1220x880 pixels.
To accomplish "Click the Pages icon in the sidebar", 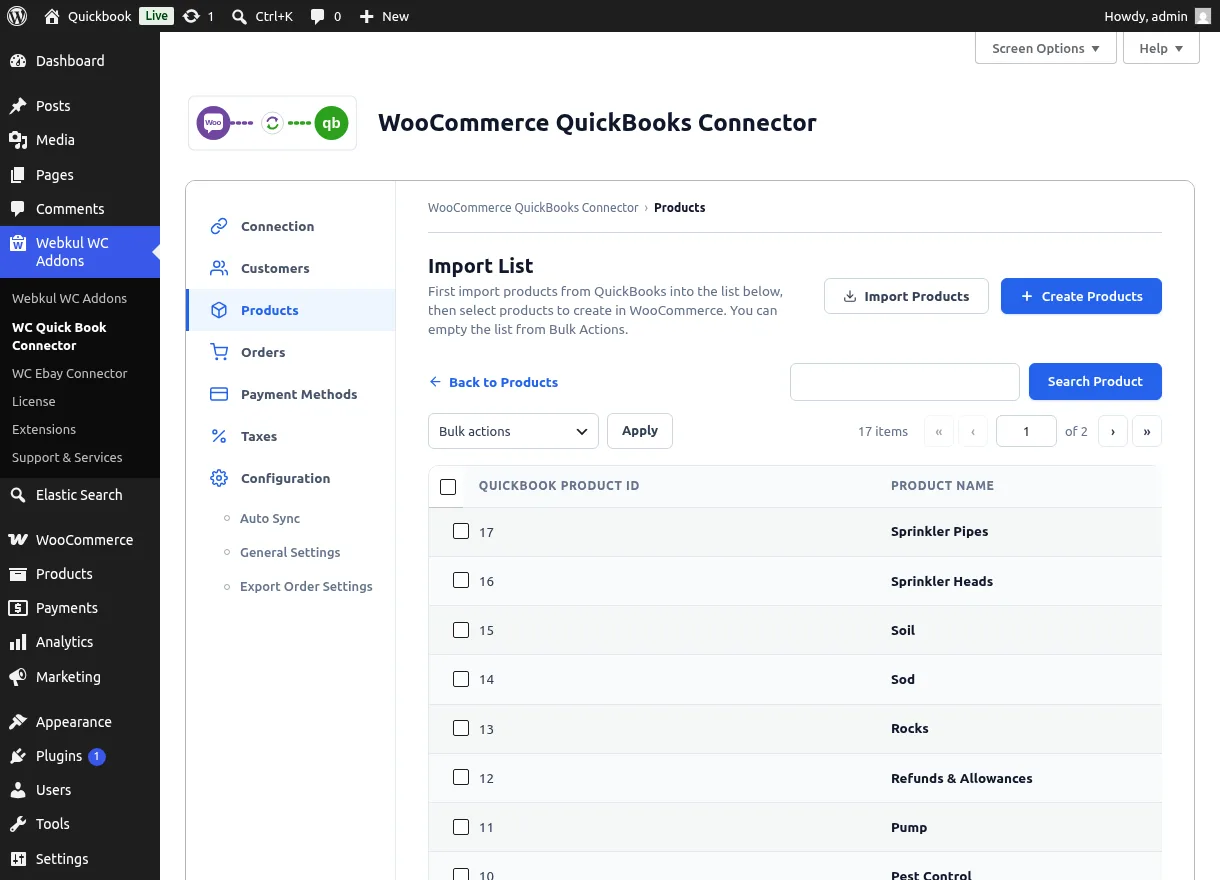I will coord(18,175).
